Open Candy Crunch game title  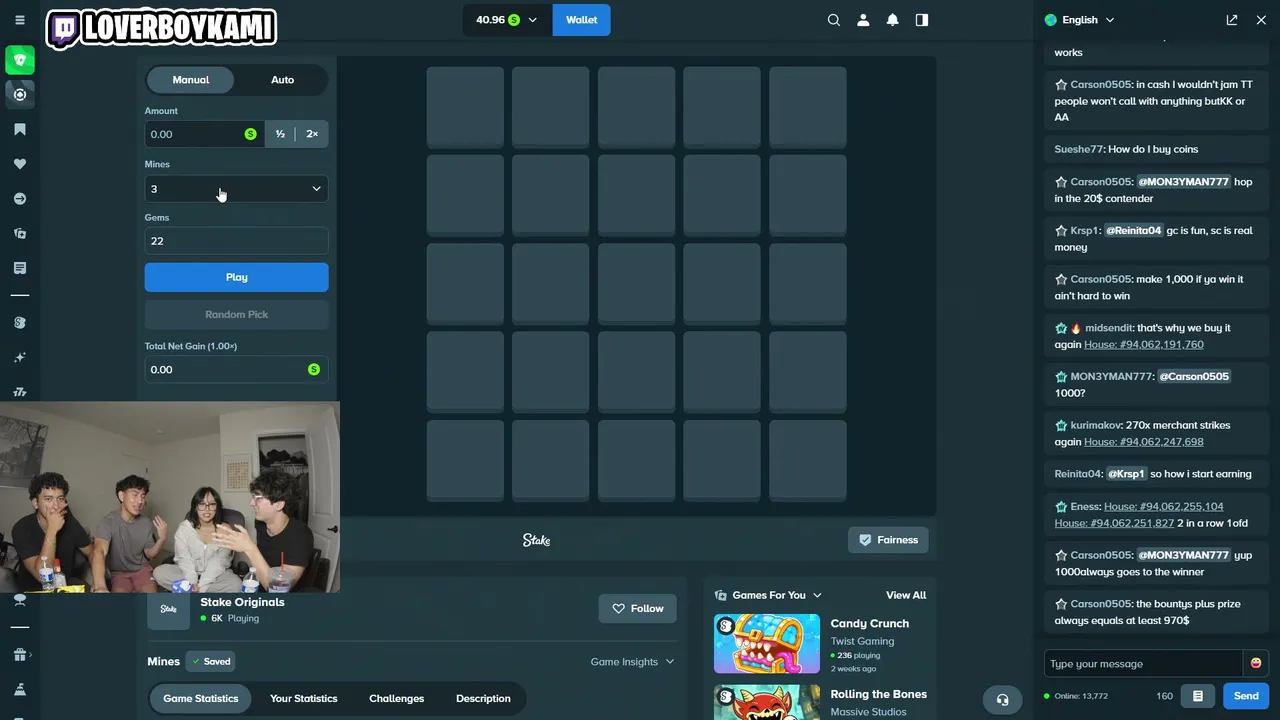point(870,623)
